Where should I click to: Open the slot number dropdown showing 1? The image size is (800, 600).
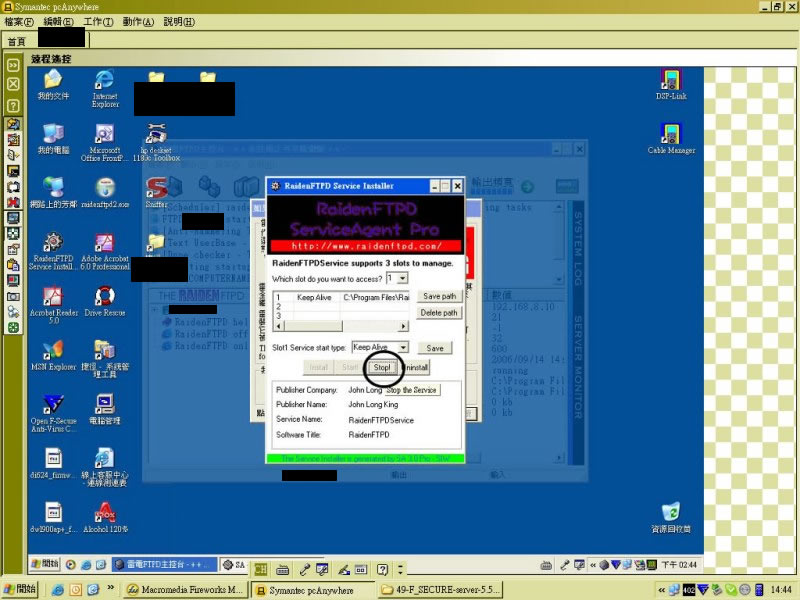(x=403, y=279)
